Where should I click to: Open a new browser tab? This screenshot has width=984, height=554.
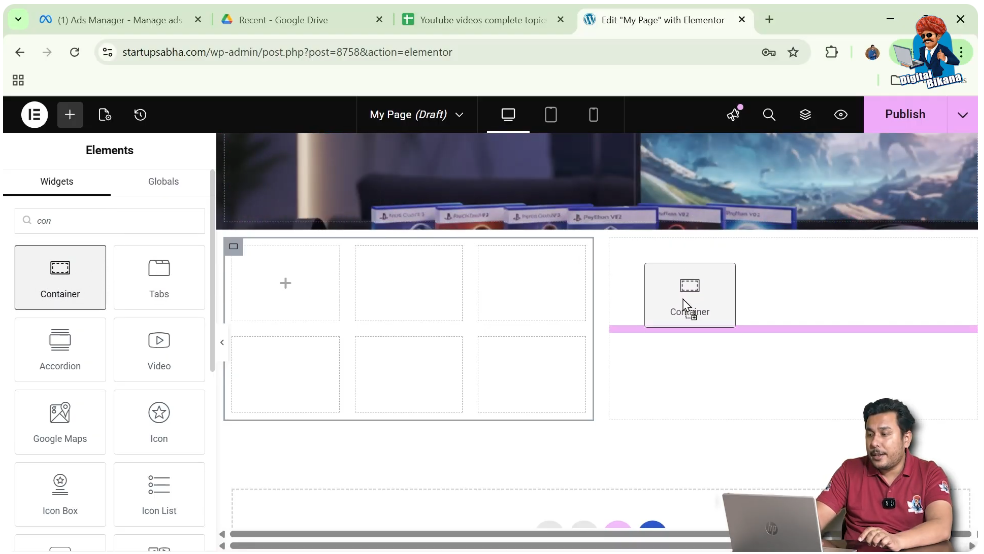pos(769,19)
